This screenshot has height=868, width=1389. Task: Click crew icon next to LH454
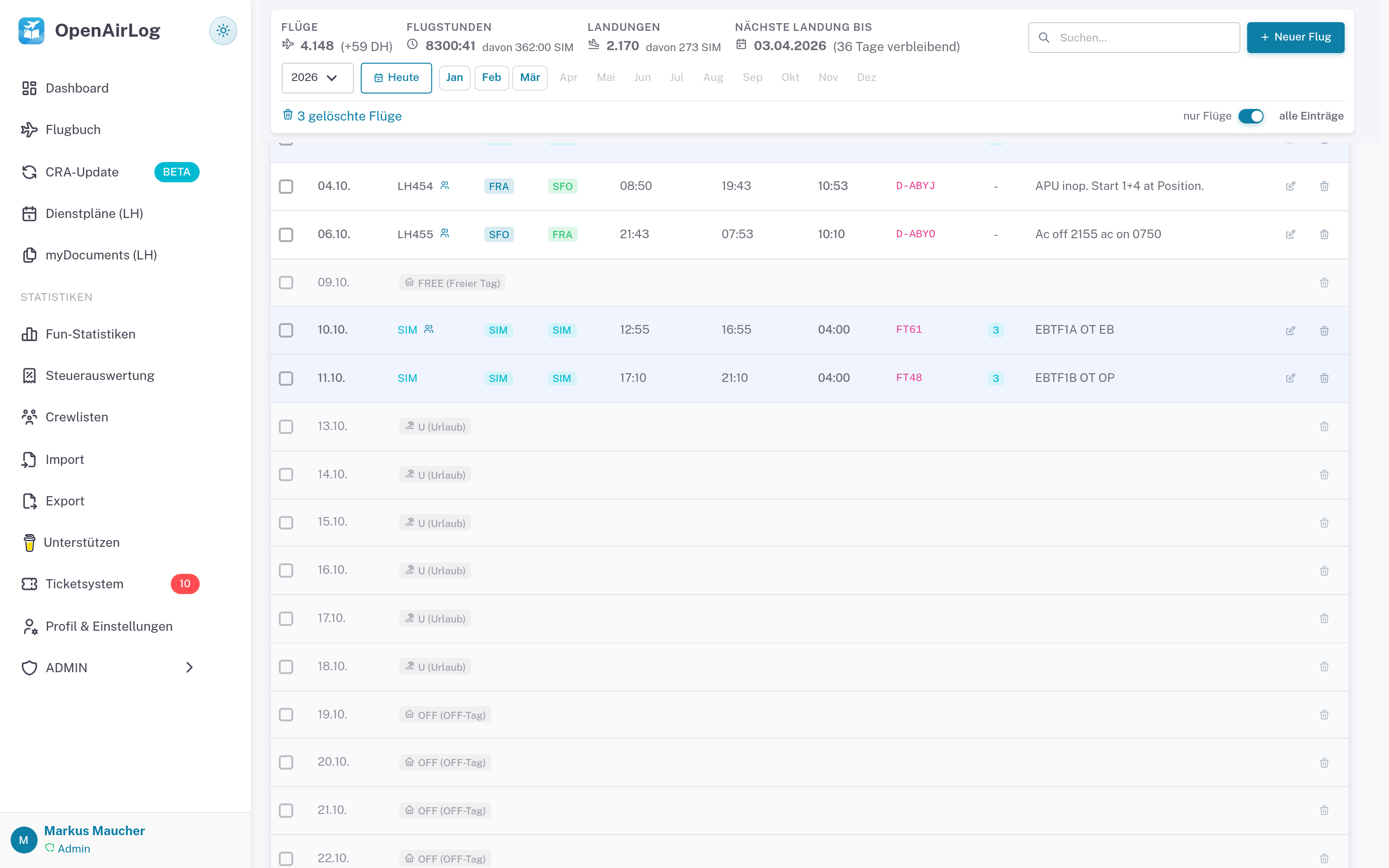(x=445, y=186)
